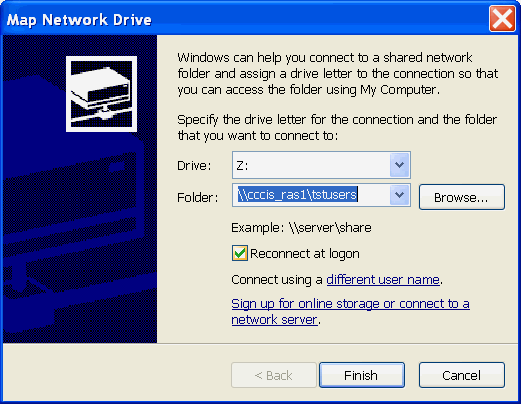Cancel the drive mapping
521x404 pixels.
462,375
